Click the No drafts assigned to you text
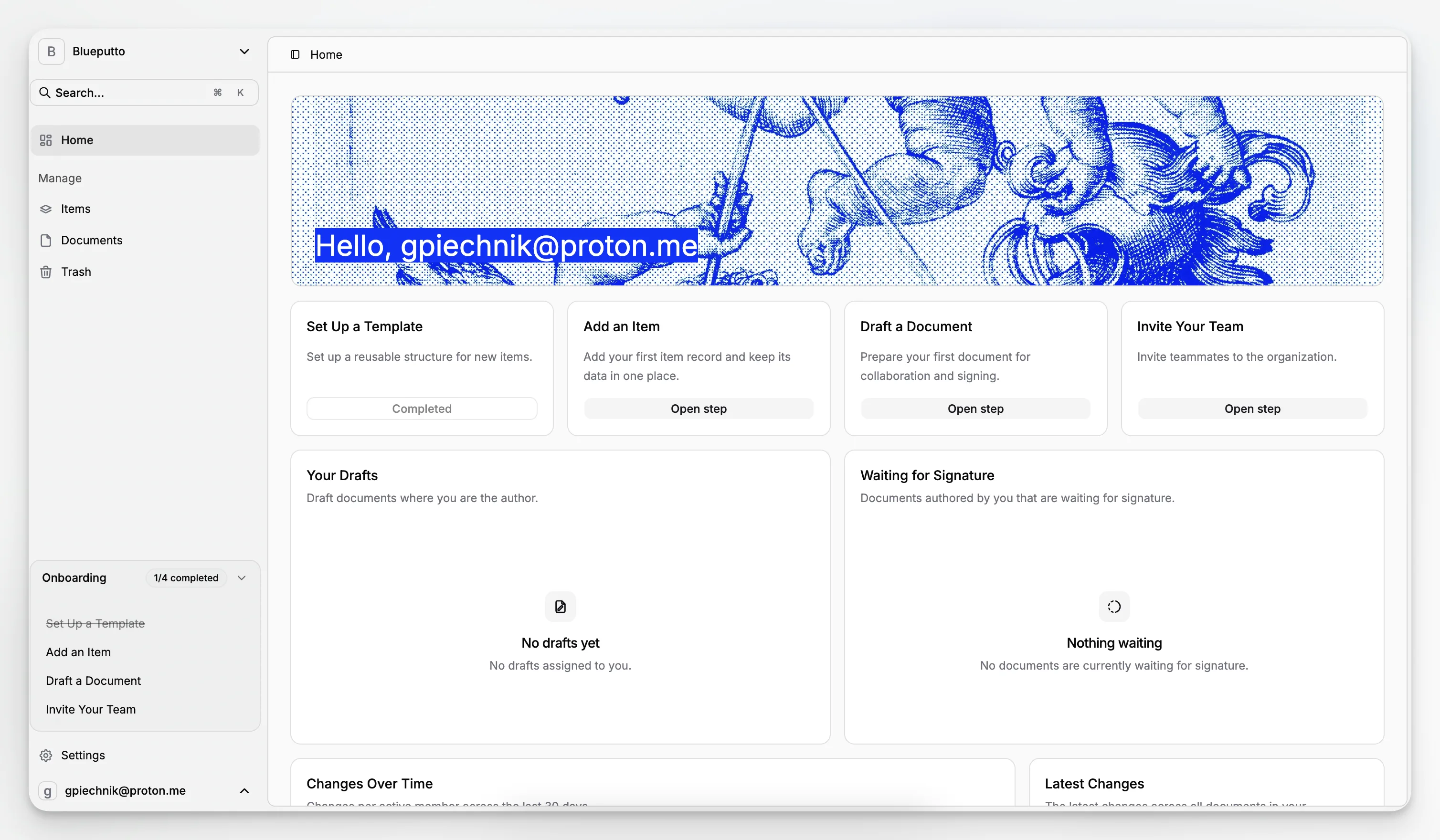 pyautogui.click(x=560, y=665)
